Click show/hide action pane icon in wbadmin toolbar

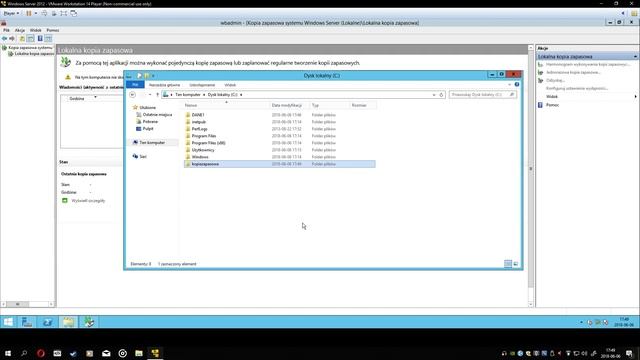48,38
